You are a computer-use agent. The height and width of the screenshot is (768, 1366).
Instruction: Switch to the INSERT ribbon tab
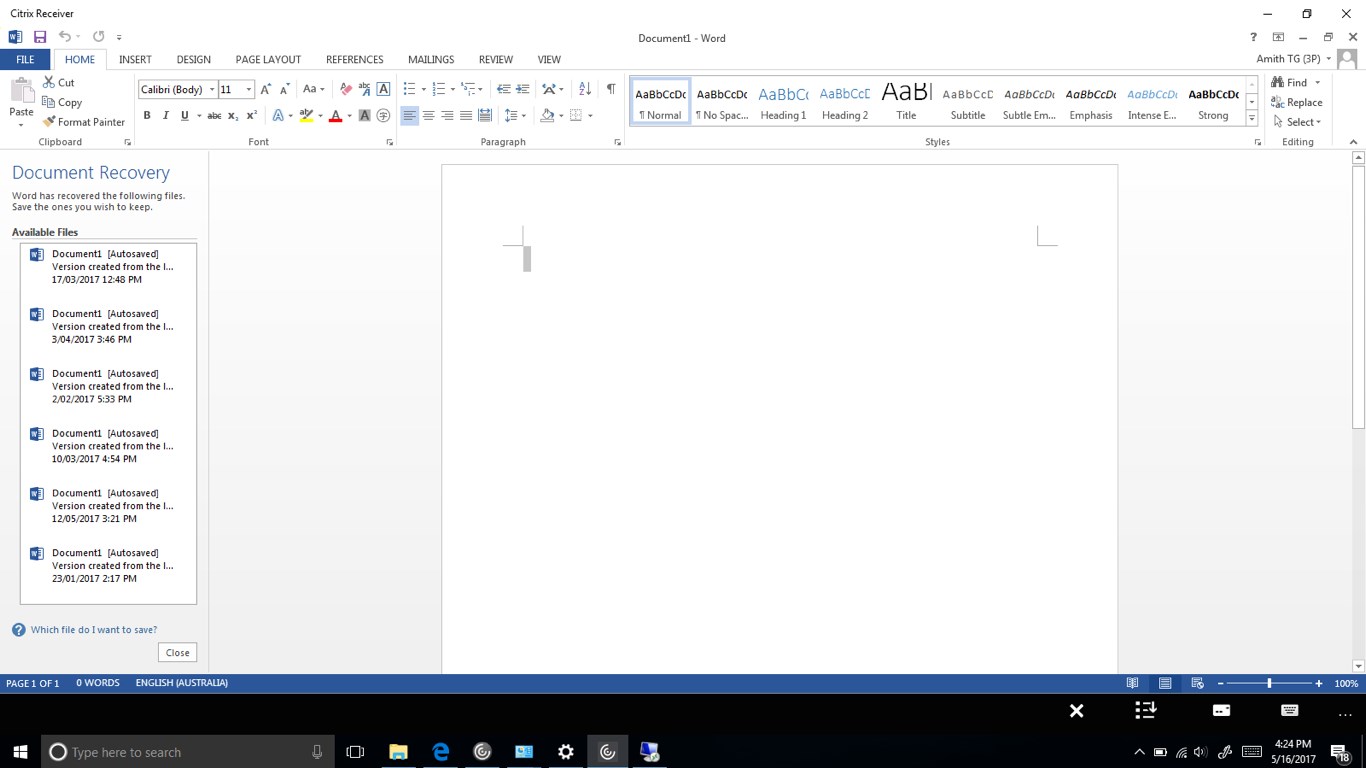click(x=135, y=59)
